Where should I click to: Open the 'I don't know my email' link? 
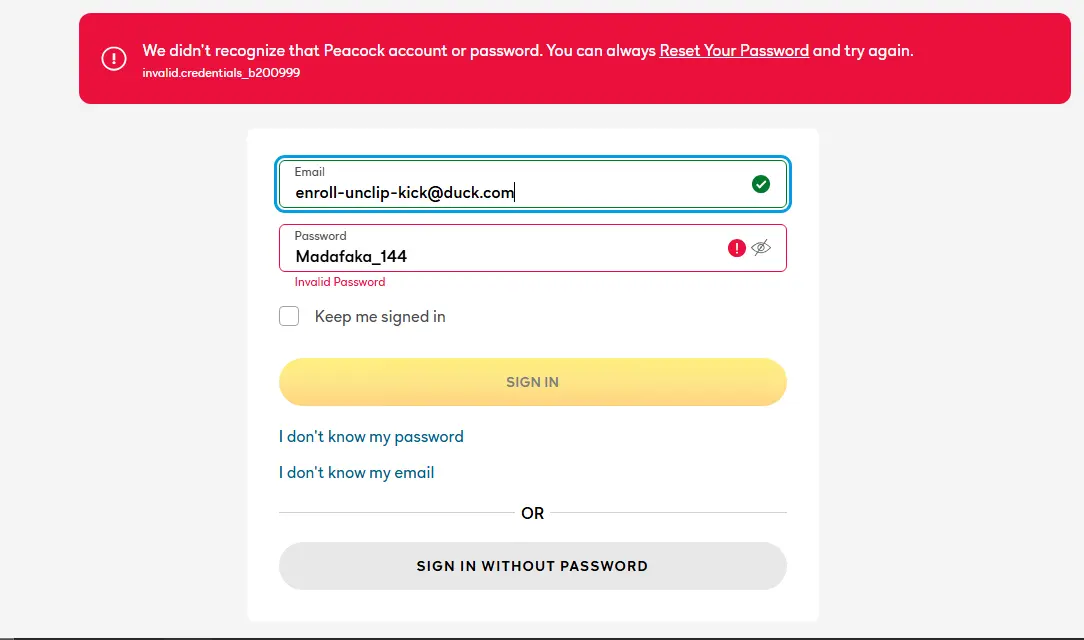coord(357,473)
